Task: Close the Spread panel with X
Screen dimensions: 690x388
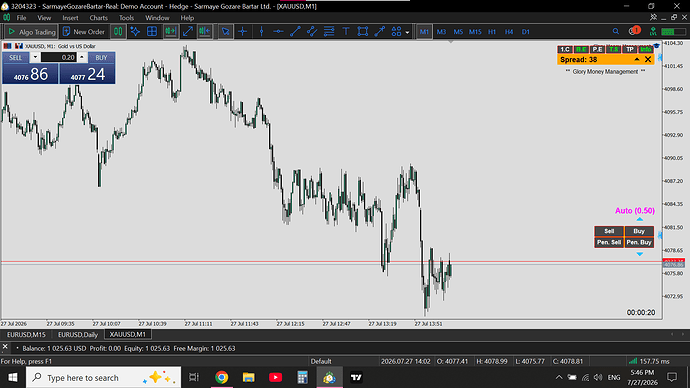Action: [x=648, y=59]
